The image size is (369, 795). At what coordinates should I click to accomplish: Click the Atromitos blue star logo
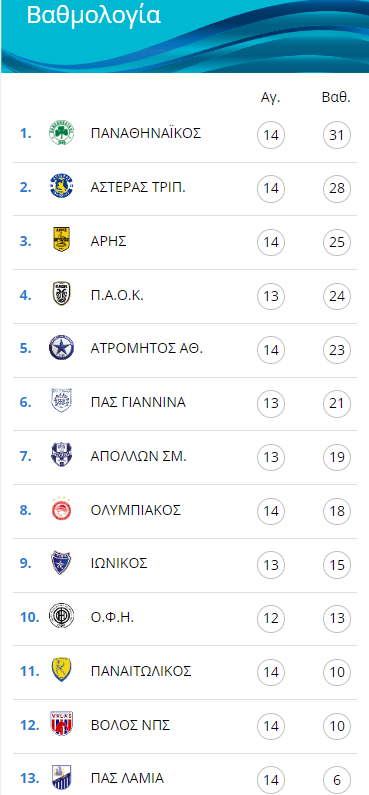[x=61, y=348]
